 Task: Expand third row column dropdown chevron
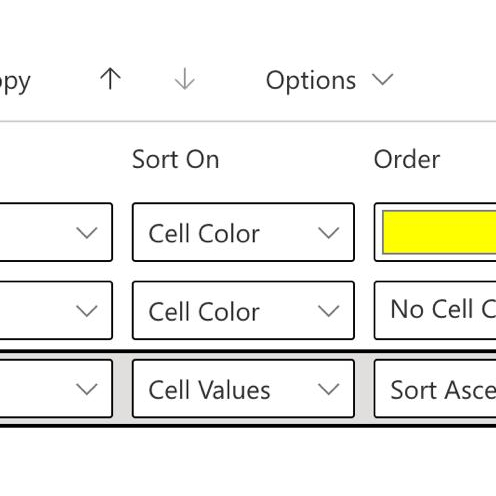pos(87,389)
